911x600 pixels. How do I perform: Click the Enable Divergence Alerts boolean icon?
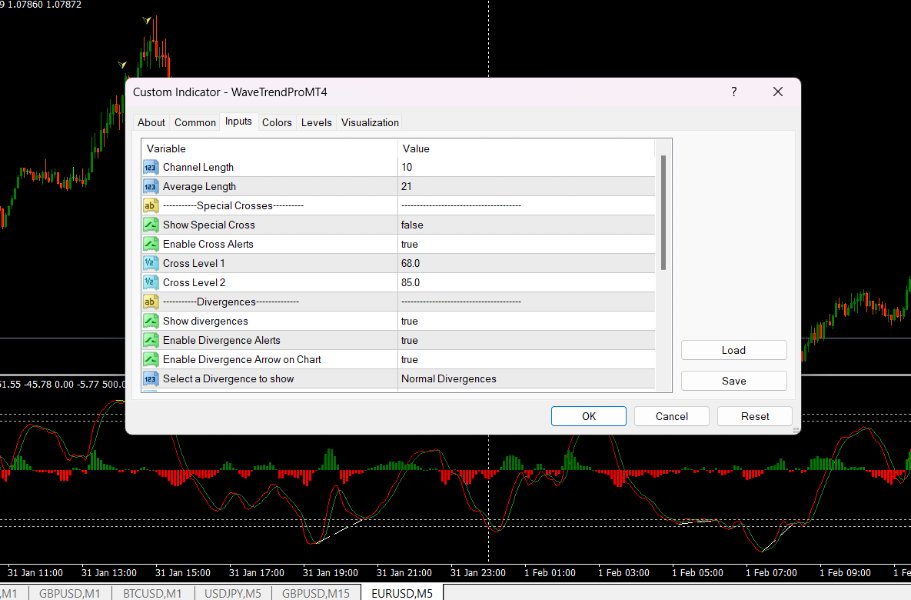(150, 340)
